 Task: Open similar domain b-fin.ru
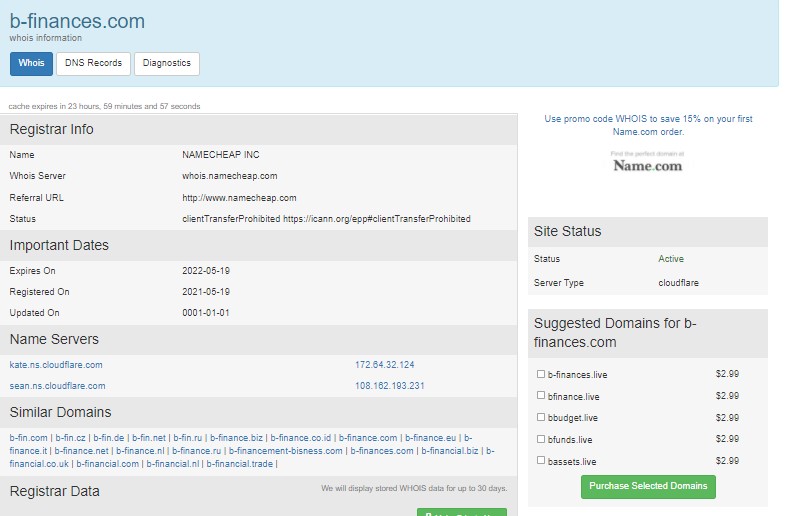[187, 438]
